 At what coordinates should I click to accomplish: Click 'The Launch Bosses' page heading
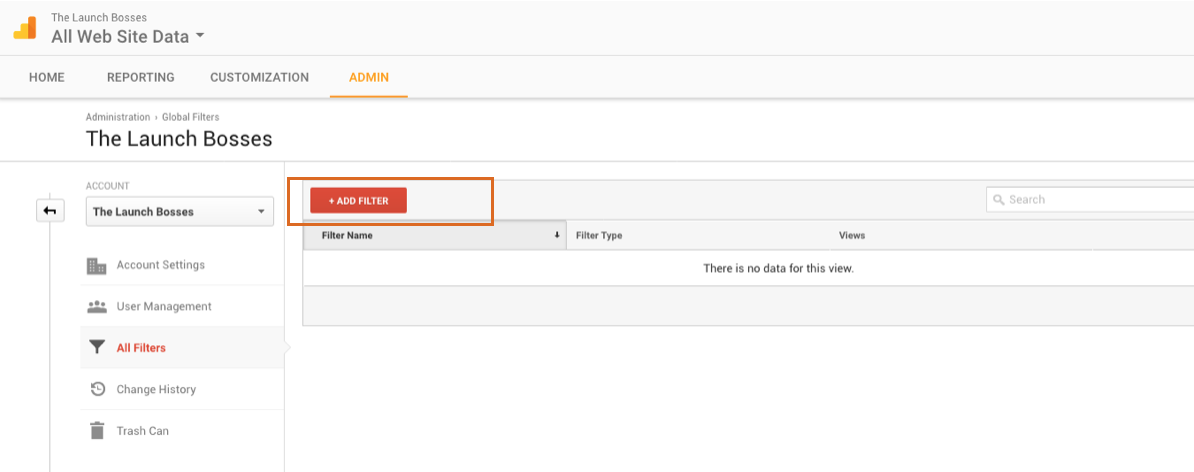(179, 139)
